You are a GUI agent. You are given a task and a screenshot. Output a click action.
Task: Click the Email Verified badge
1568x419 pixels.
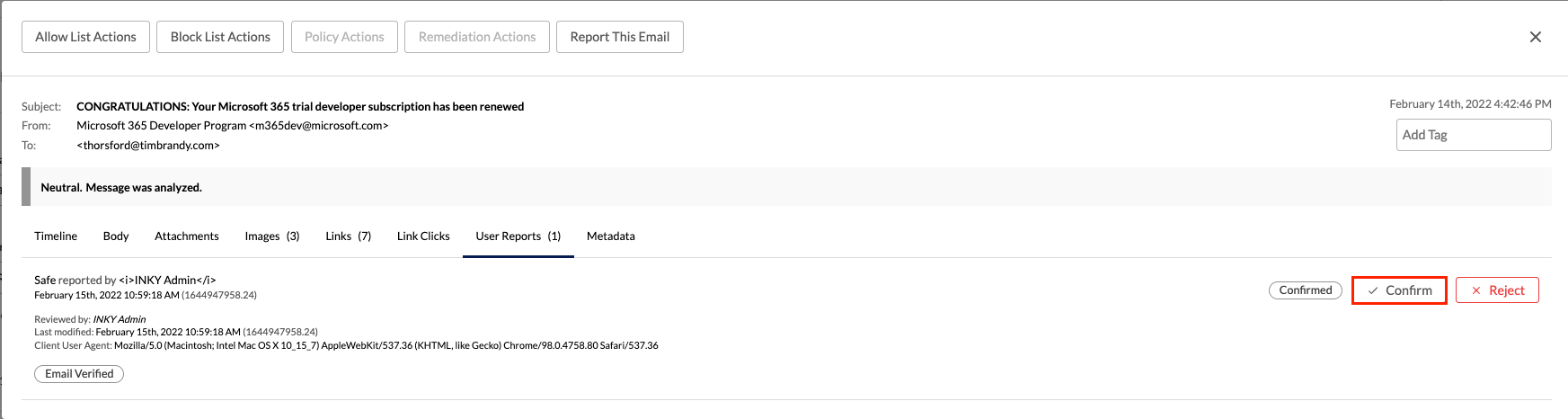[x=79, y=374]
